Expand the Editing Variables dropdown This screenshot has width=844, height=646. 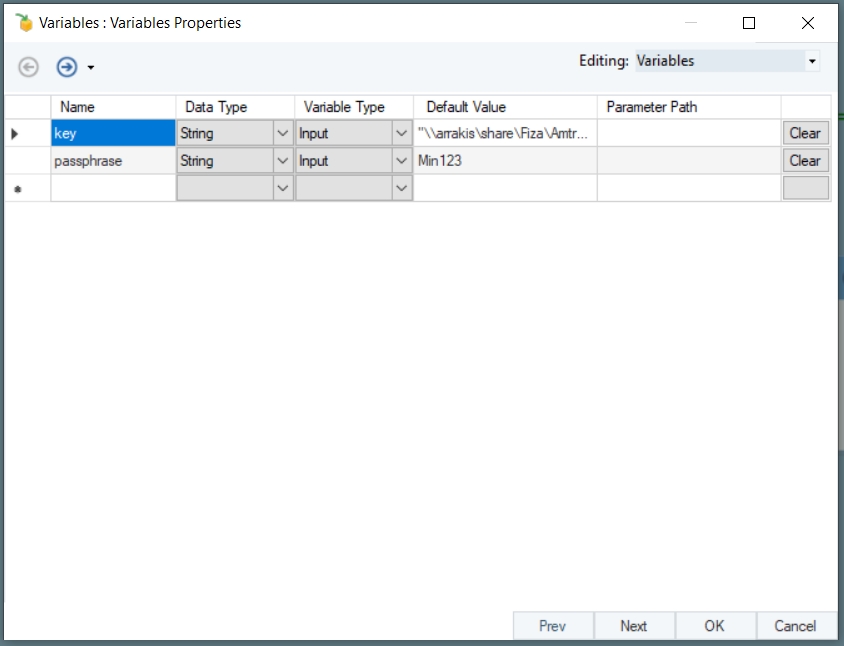click(x=812, y=61)
